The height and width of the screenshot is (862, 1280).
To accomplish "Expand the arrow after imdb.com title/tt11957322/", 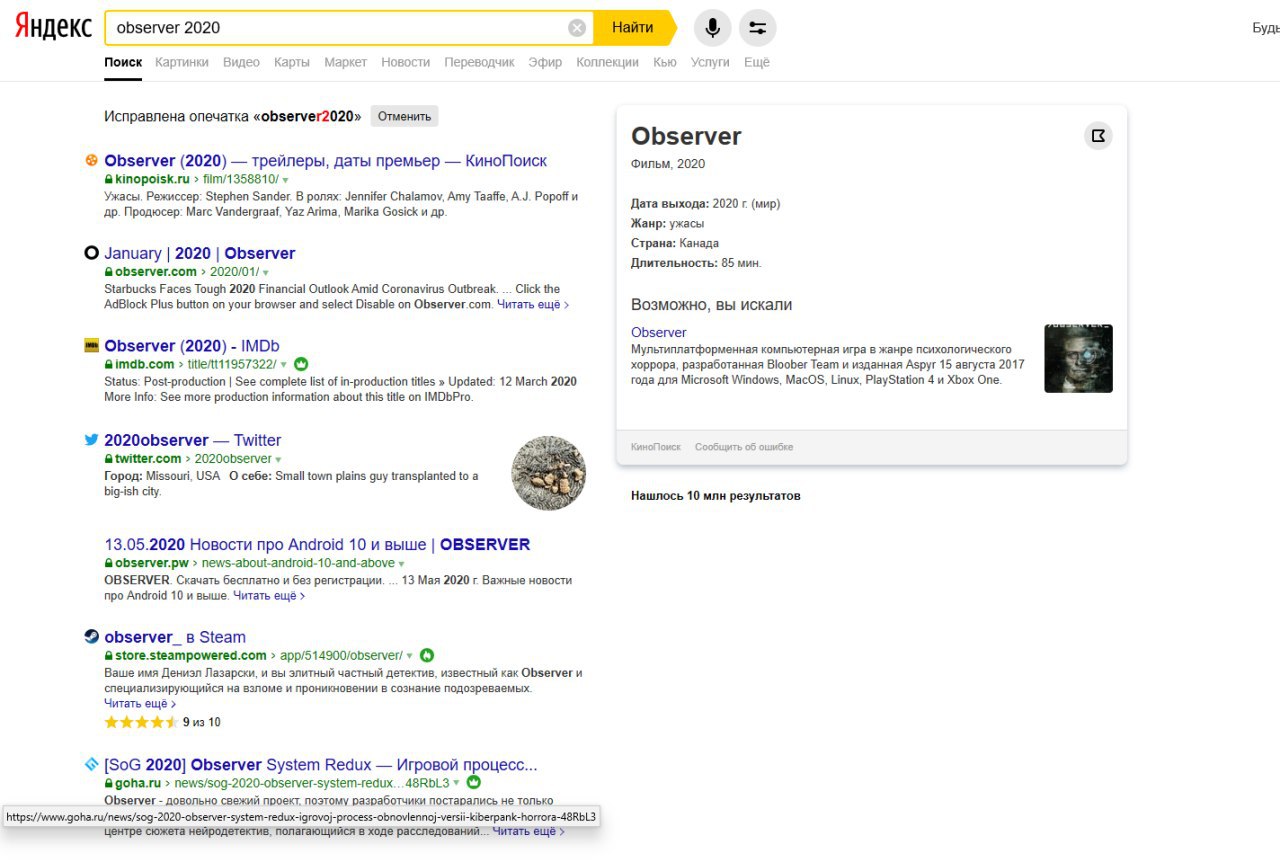I will pos(283,365).
